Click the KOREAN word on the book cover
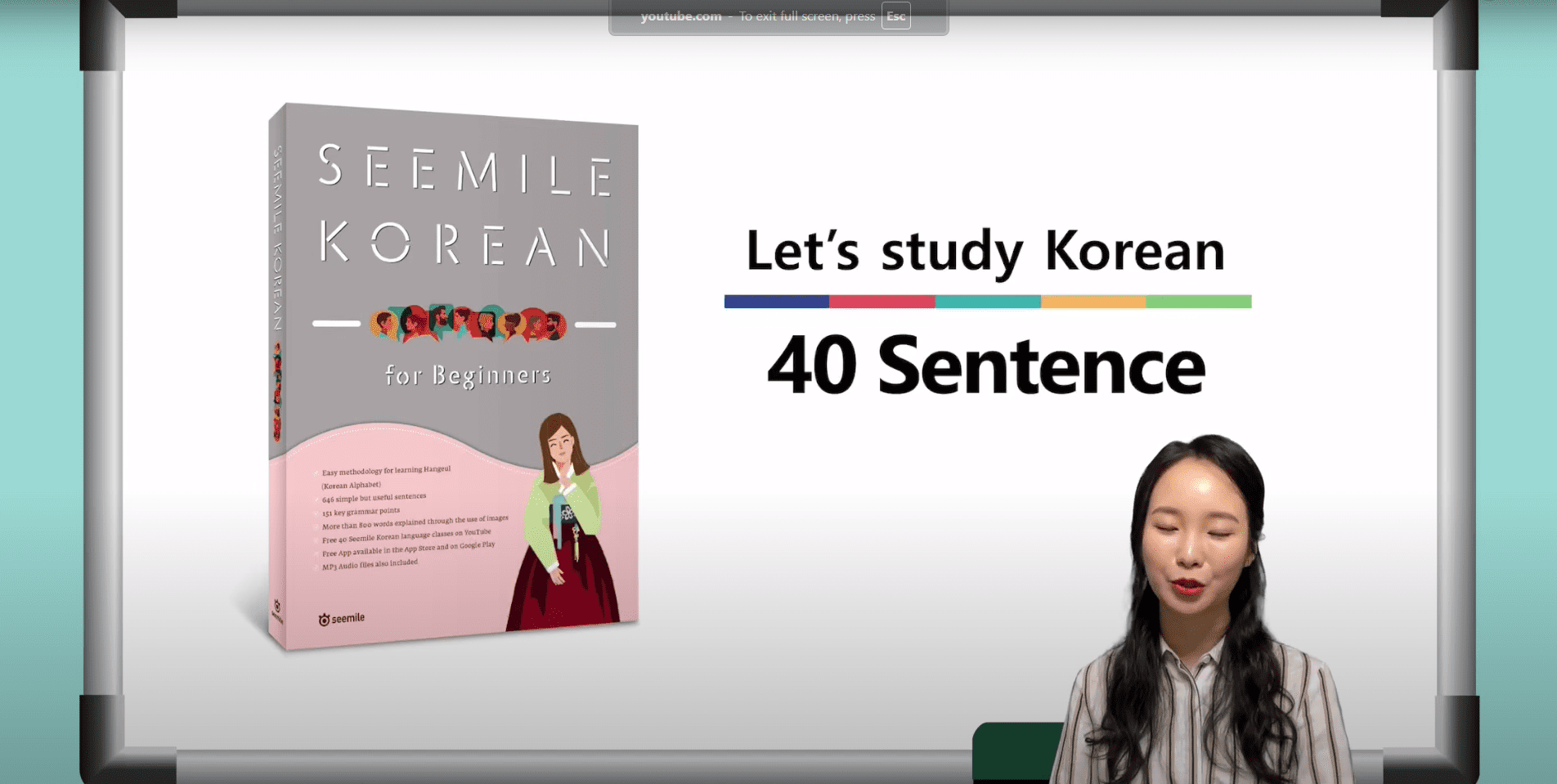 point(464,244)
